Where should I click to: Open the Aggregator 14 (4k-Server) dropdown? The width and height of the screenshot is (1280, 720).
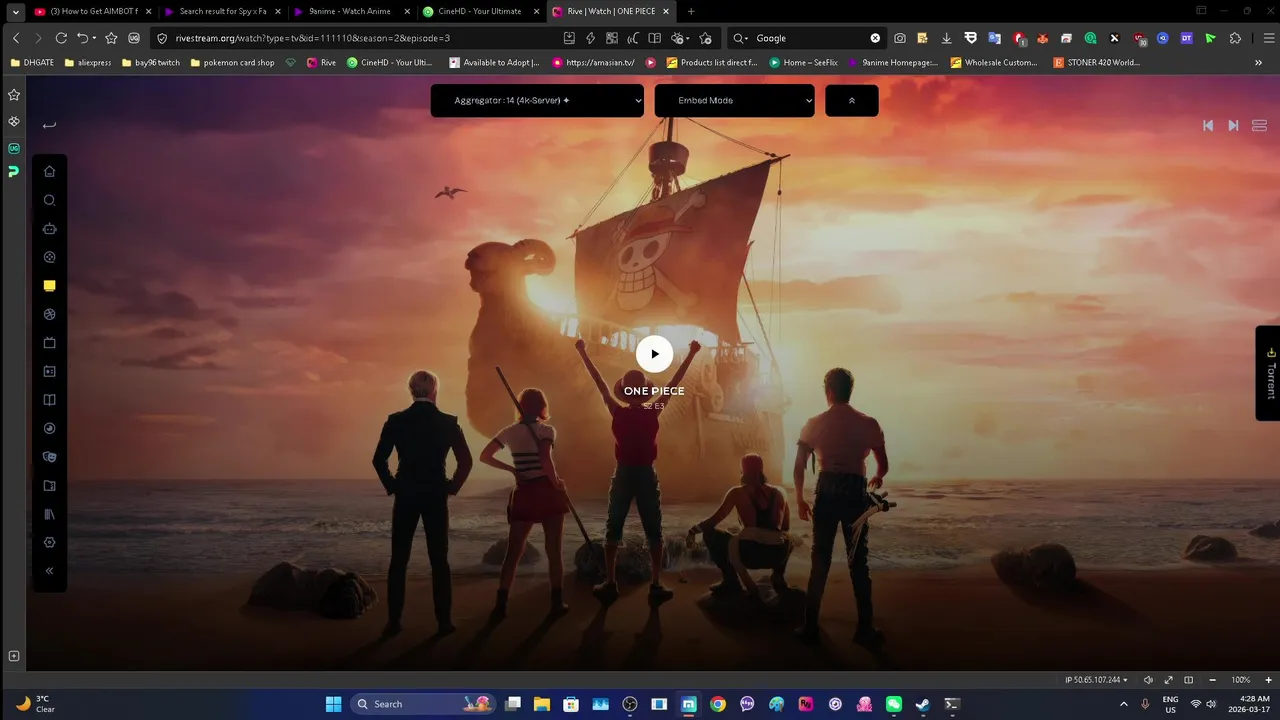(x=537, y=100)
